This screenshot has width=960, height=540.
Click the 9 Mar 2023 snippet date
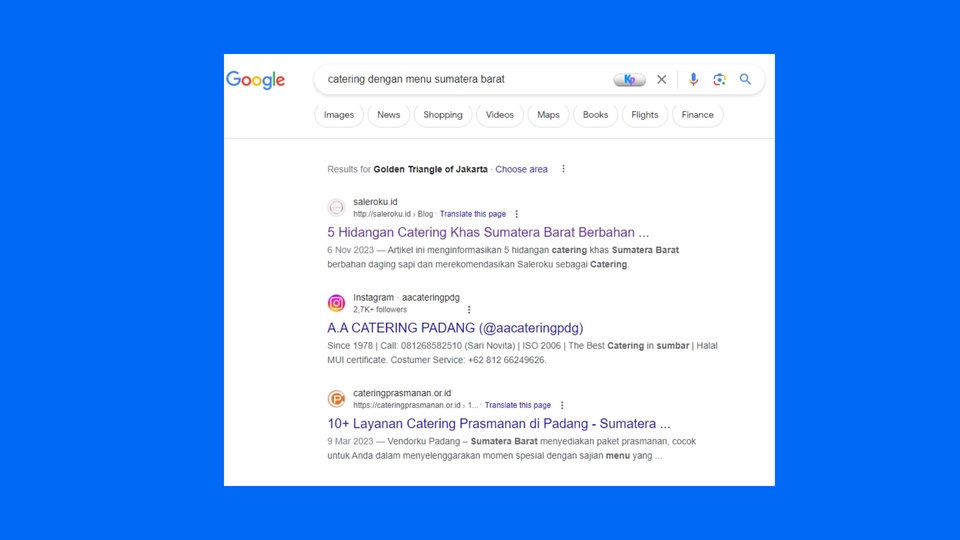pos(350,441)
